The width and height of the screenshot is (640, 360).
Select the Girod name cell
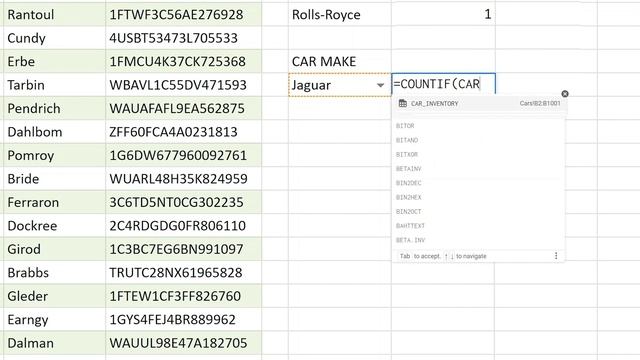[54, 249]
